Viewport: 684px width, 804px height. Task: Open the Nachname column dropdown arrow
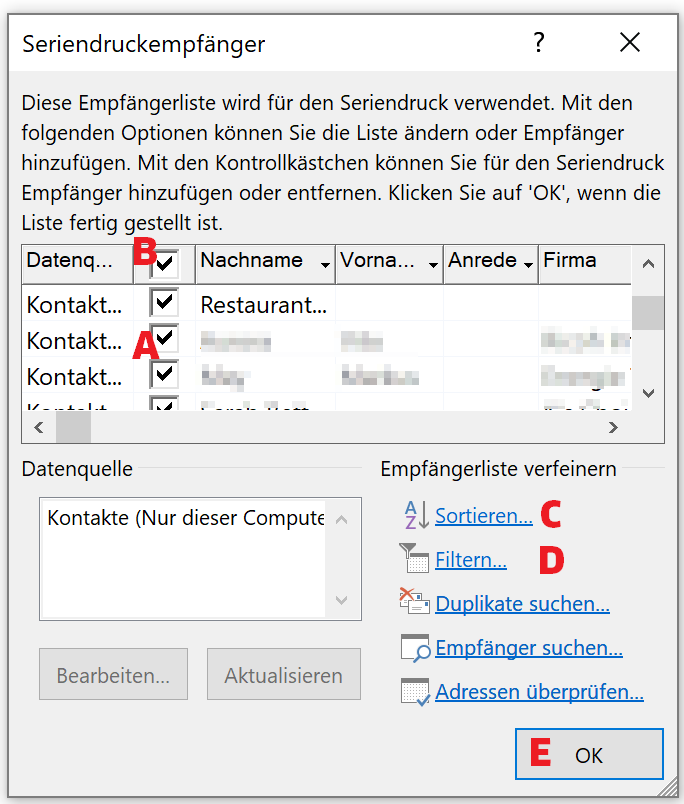click(325, 265)
